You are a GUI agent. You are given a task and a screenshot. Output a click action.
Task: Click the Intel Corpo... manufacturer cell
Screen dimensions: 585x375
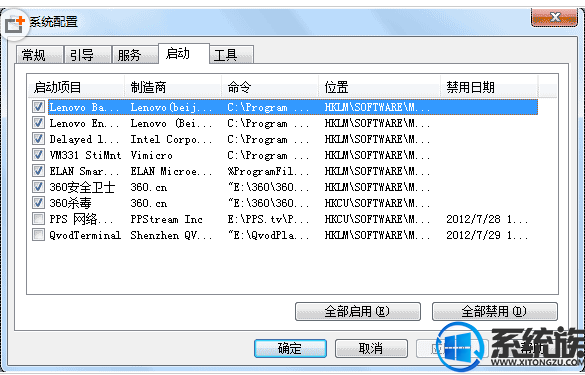pyautogui.click(x=171, y=139)
